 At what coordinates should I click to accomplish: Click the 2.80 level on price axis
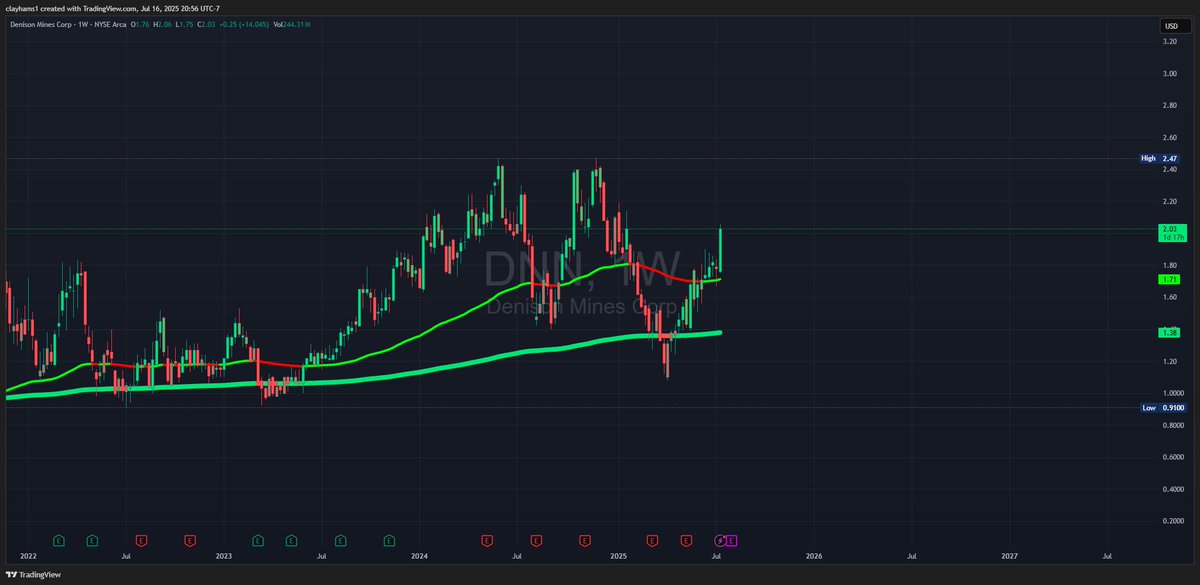pyautogui.click(x=1169, y=105)
